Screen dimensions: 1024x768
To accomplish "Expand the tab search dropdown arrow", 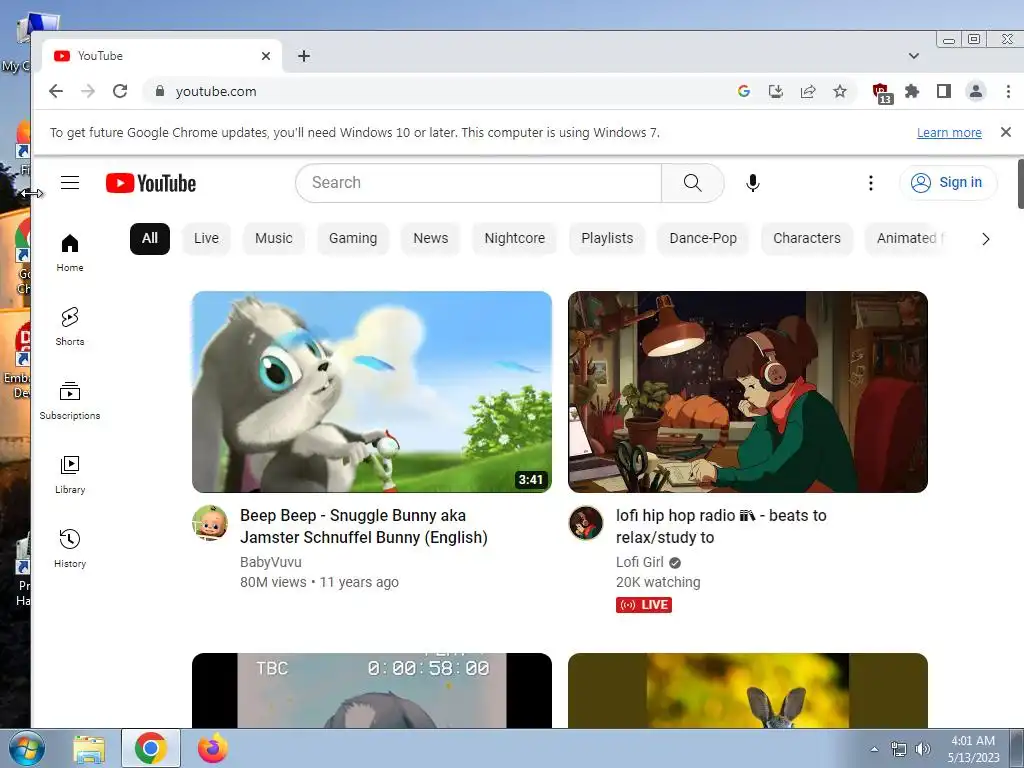I will click(914, 56).
